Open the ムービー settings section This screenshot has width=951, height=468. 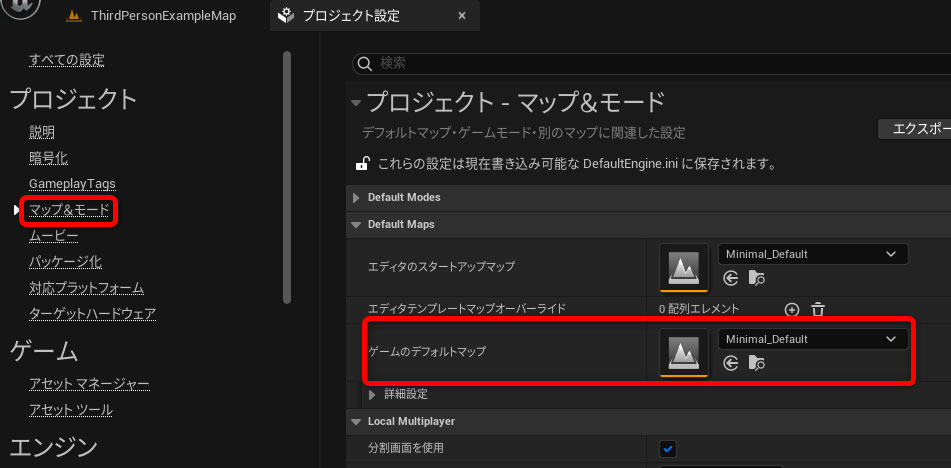(x=53, y=236)
